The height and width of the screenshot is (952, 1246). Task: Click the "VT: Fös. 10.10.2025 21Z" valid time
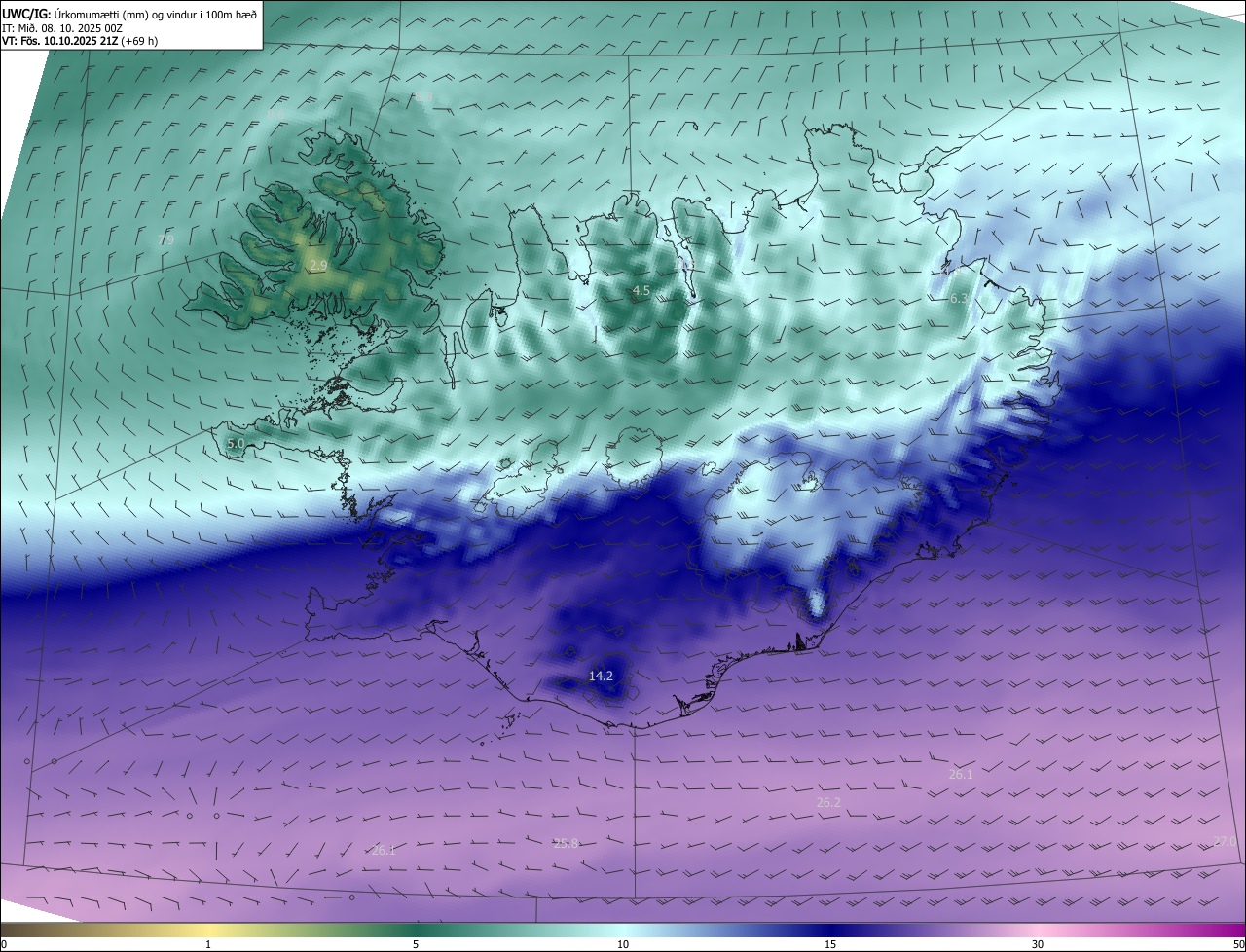click(60, 41)
